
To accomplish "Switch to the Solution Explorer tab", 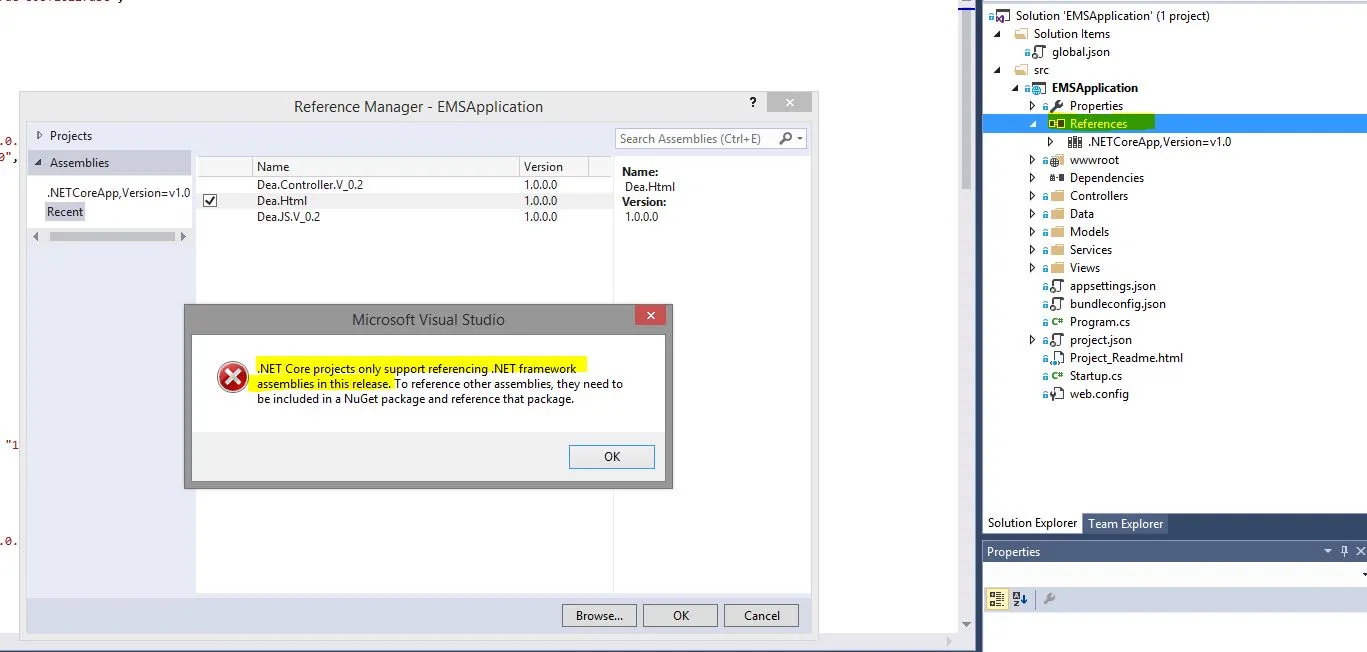I will (x=1032, y=524).
